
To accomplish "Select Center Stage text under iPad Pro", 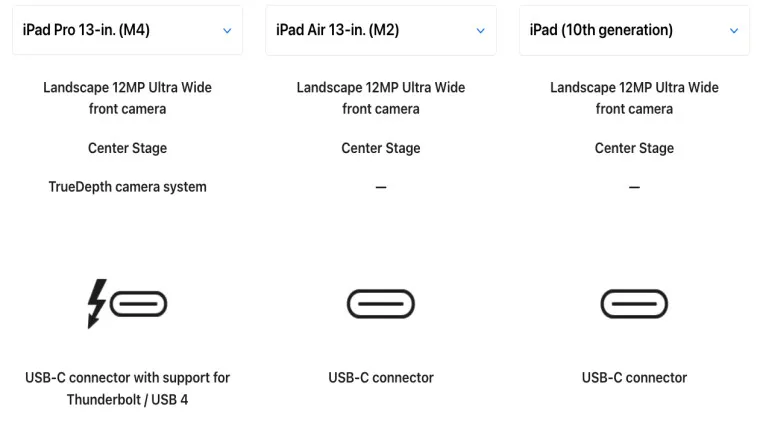I will tap(127, 148).
